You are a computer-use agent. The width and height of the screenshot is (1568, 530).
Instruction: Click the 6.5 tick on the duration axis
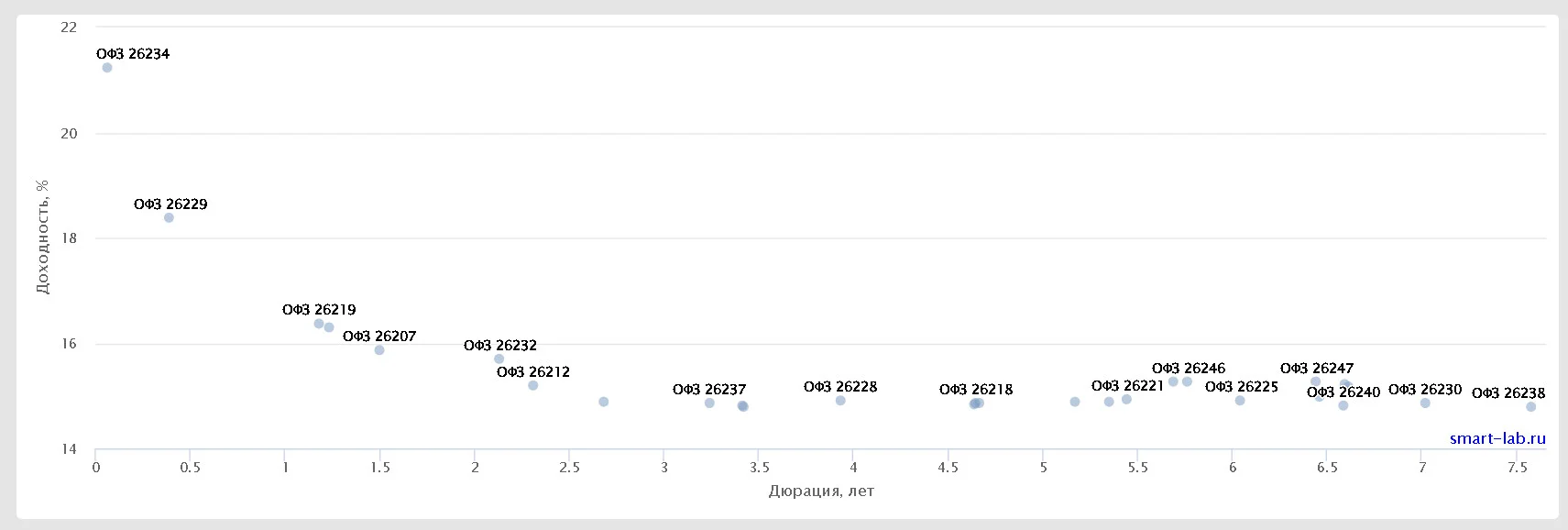(x=1327, y=468)
